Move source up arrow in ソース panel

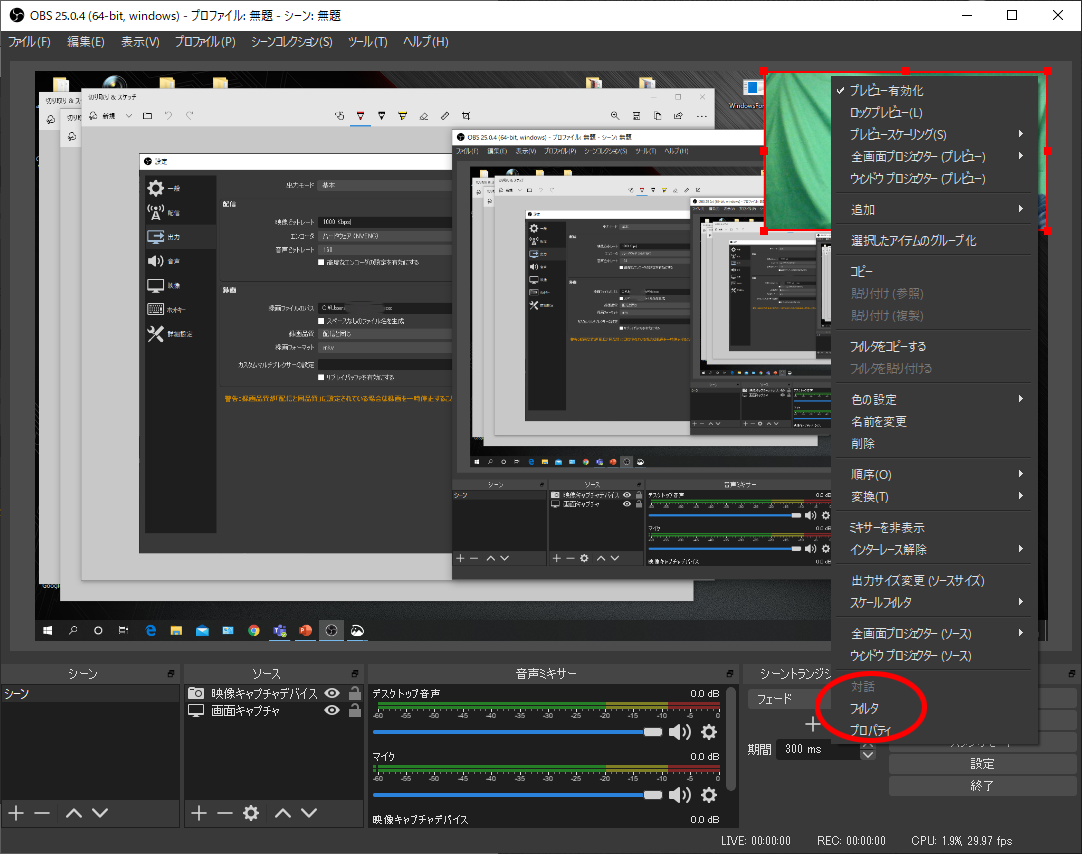[283, 813]
